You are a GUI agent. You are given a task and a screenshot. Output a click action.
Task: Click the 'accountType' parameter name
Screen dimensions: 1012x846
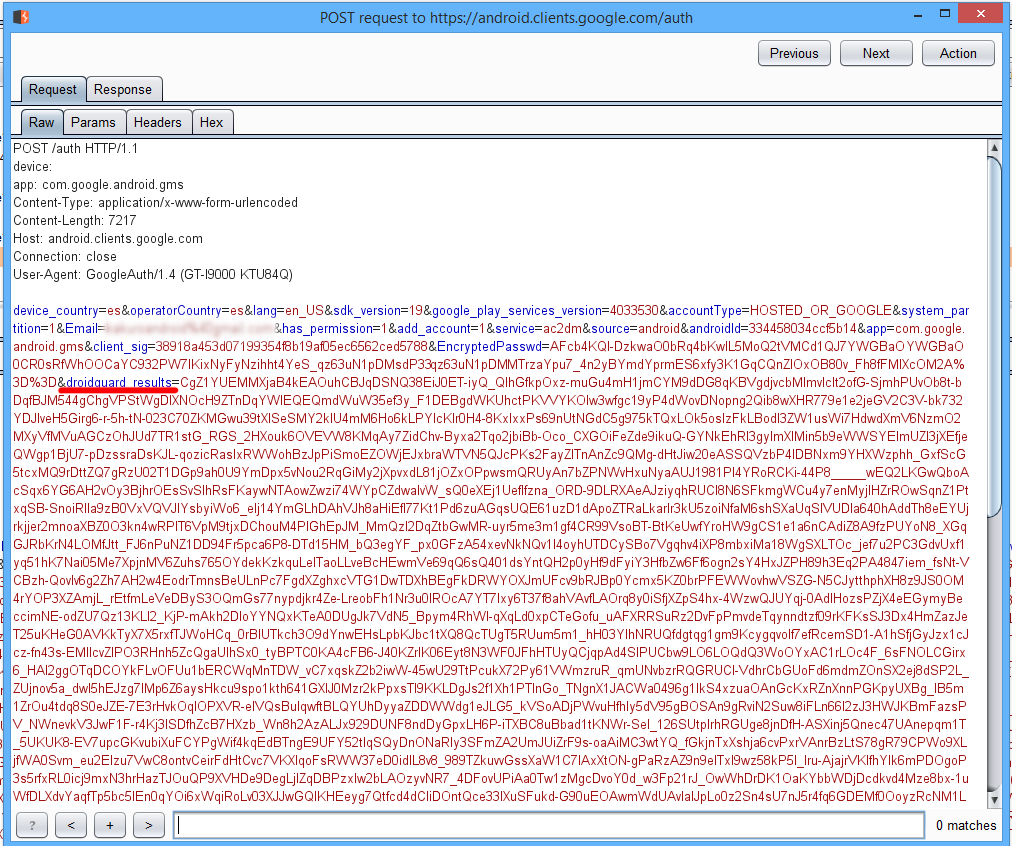(705, 311)
